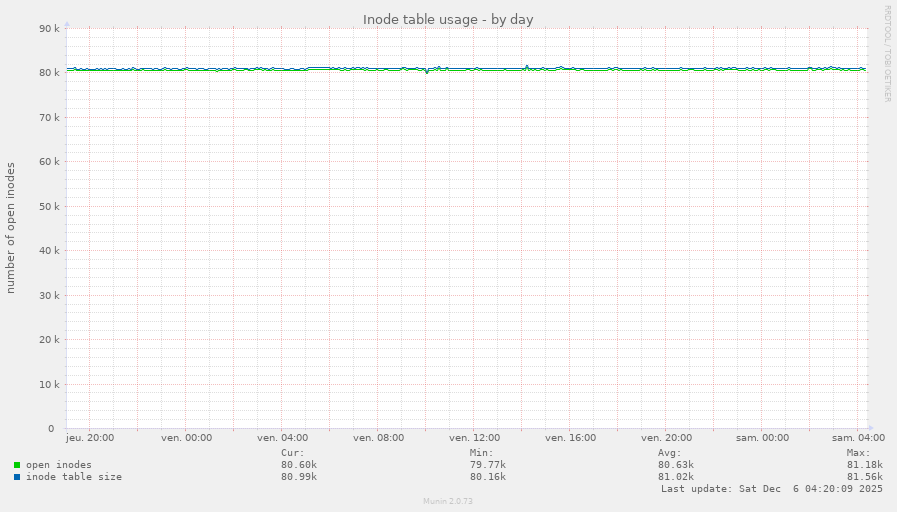This screenshot has width=897, height=512.
Task: Click the 'Cur:' column header
Action: pos(293,453)
